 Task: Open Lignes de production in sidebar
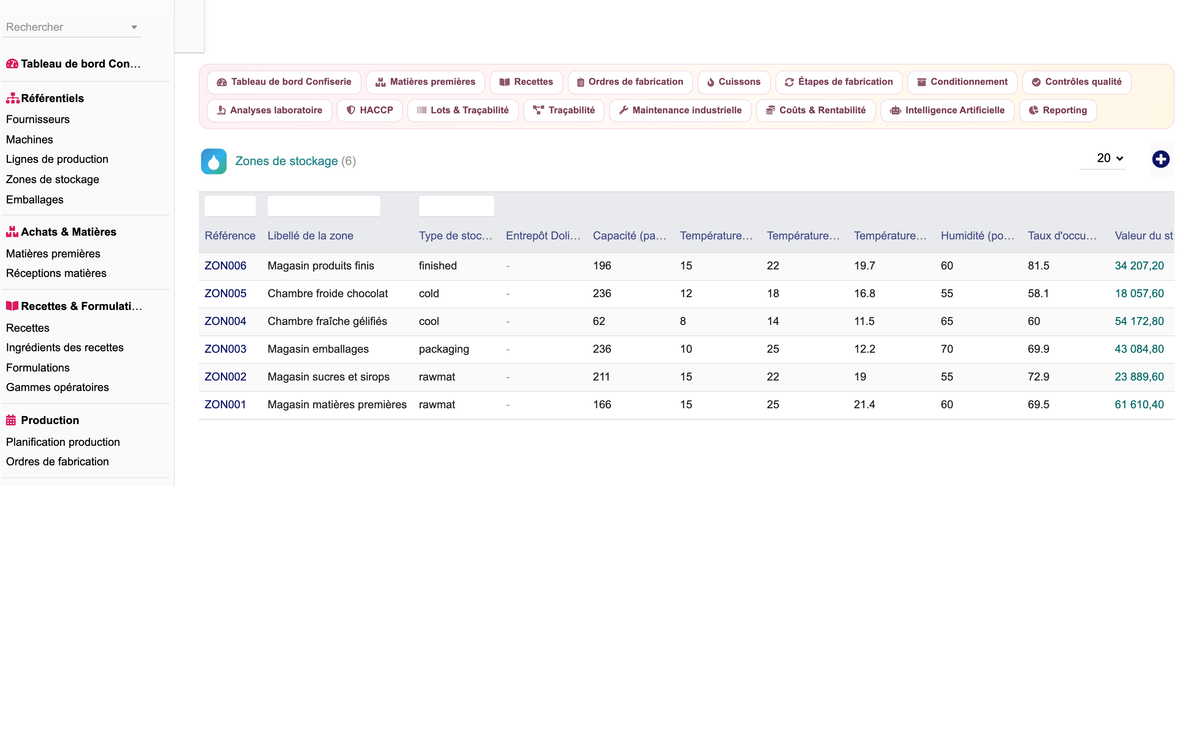[57, 159]
